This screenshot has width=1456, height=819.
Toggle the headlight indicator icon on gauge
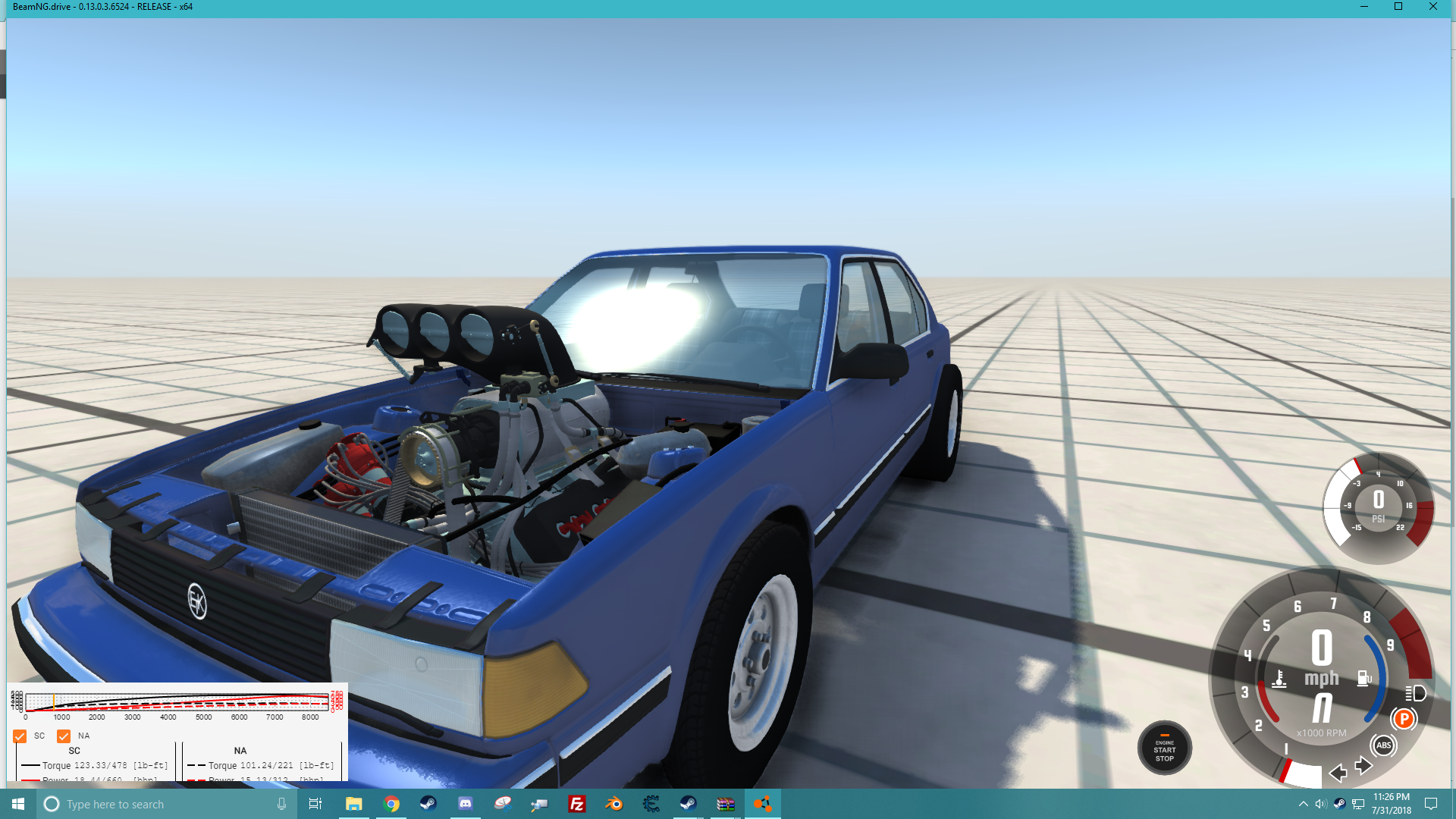(x=1415, y=693)
